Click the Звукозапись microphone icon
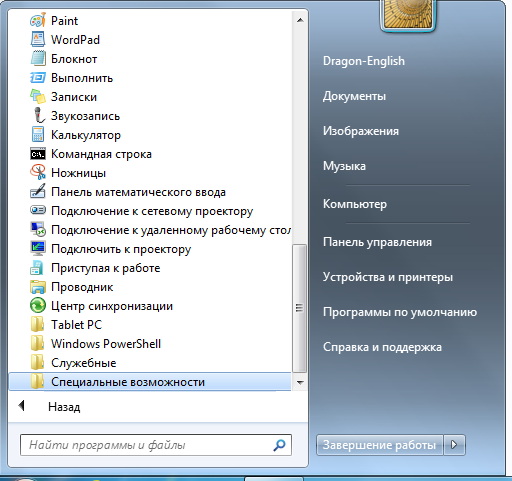This screenshot has height=481, width=512. [x=39, y=115]
